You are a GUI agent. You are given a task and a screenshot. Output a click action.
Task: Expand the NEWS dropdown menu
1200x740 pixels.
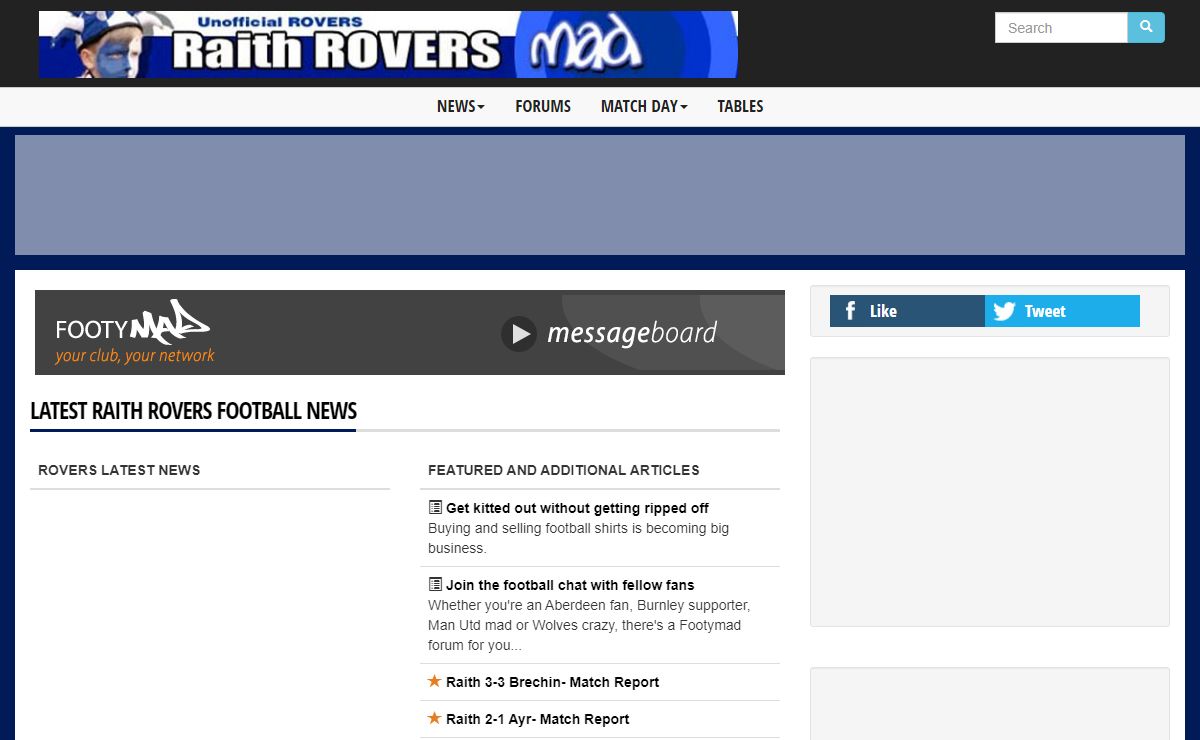click(x=461, y=106)
